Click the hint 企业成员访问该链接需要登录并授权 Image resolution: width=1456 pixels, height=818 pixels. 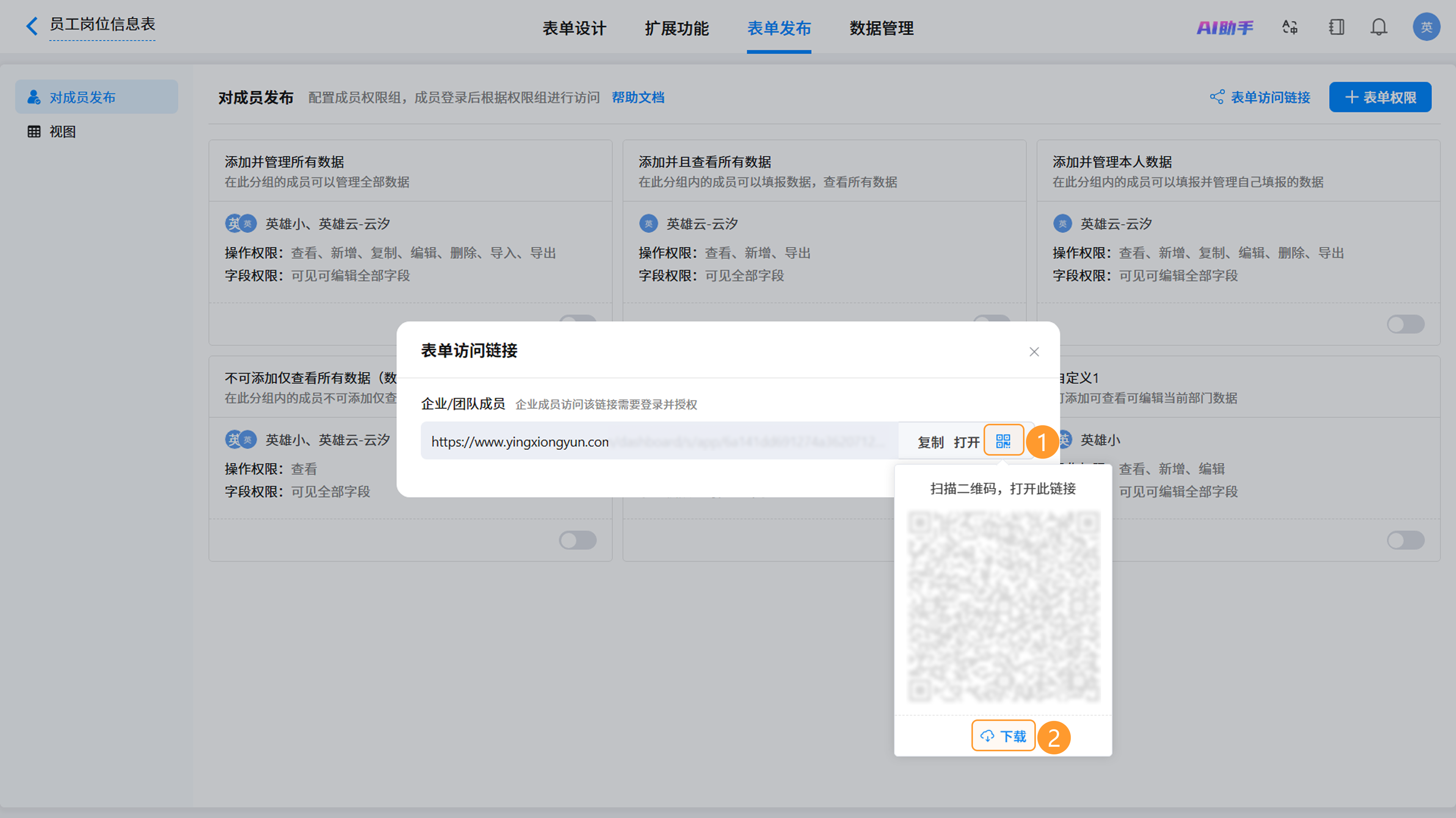(606, 404)
